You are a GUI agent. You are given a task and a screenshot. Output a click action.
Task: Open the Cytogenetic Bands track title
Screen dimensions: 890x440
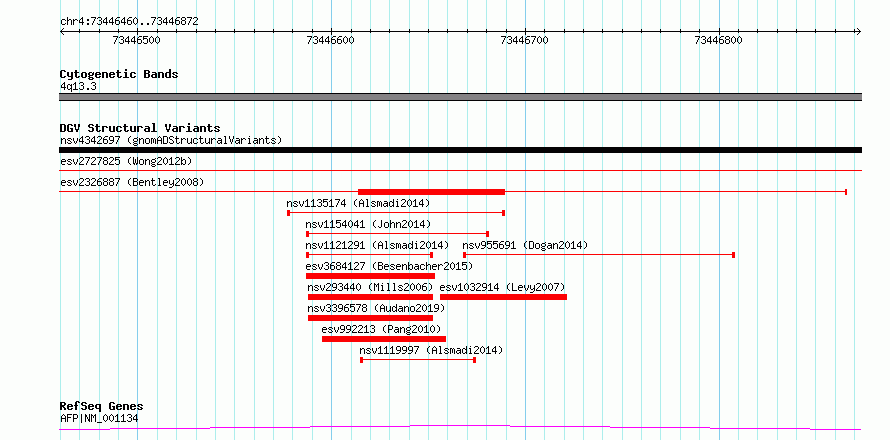pos(119,74)
